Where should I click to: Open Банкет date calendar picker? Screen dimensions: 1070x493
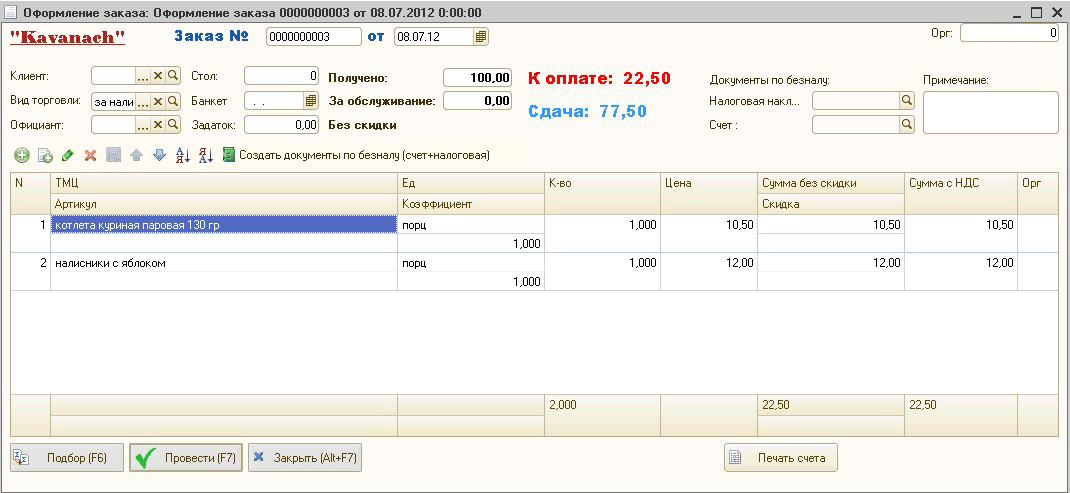pos(310,101)
